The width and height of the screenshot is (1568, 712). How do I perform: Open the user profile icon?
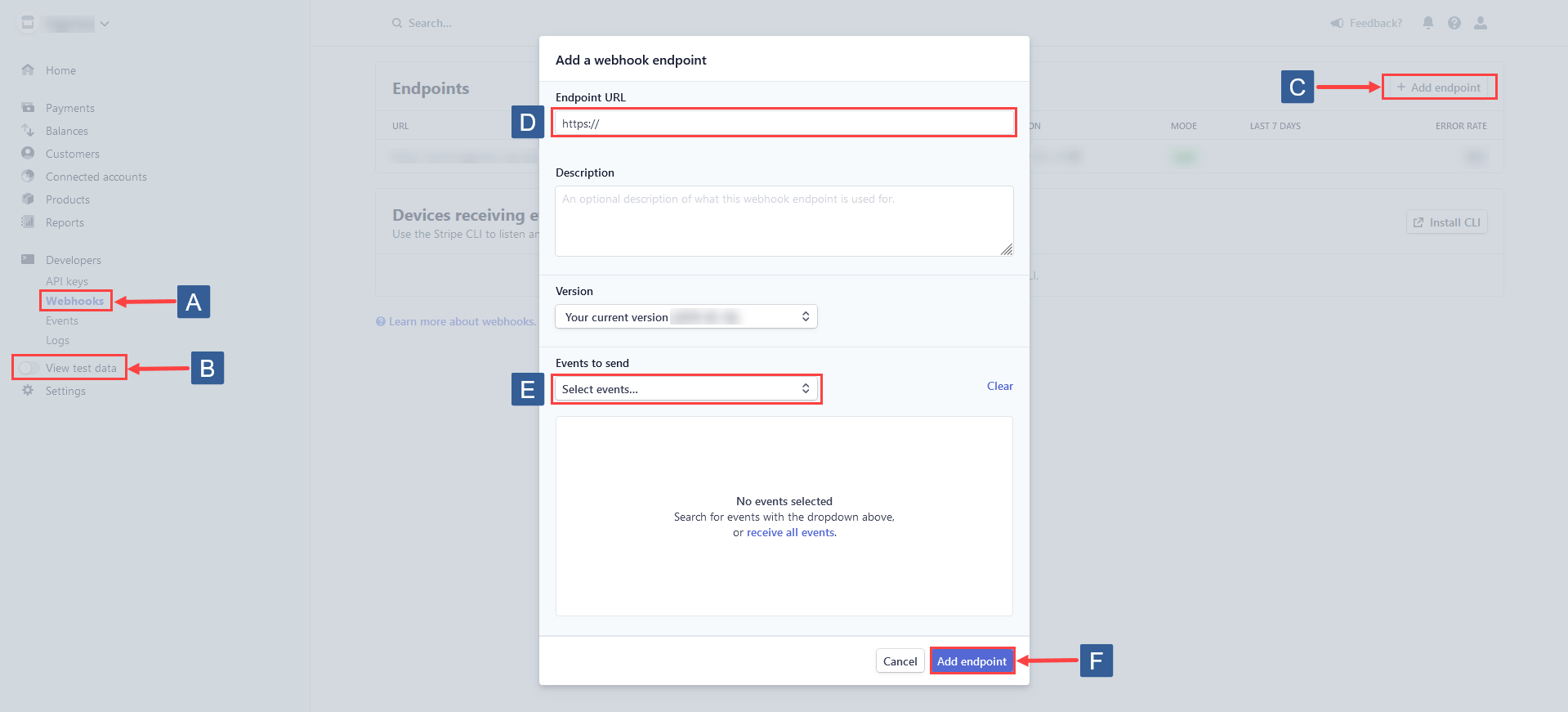1481,23
